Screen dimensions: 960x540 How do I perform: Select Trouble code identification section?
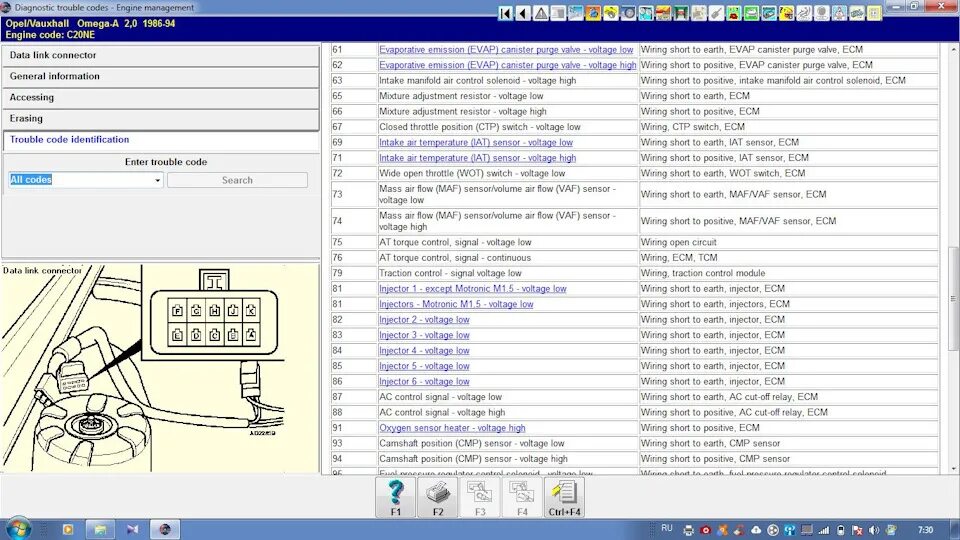pyautogui.click(x=160, y=140)
